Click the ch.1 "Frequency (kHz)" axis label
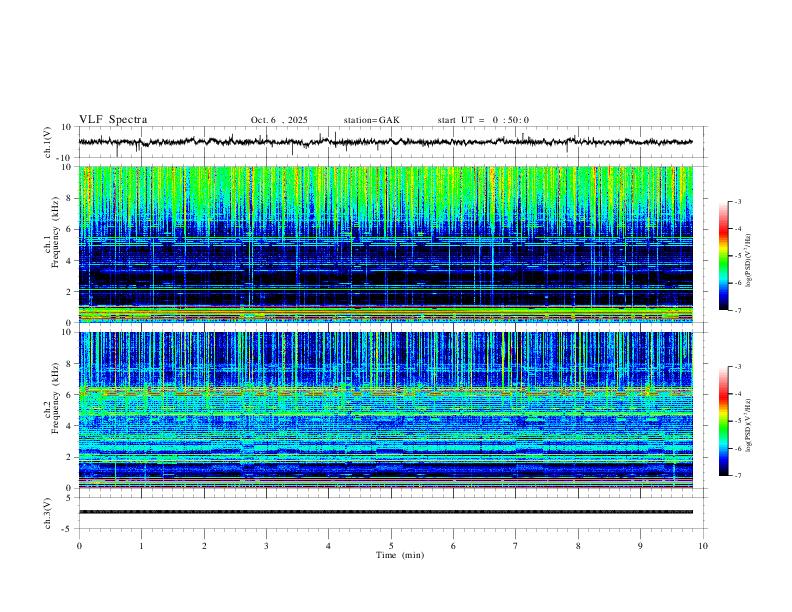 click(56, 233)
